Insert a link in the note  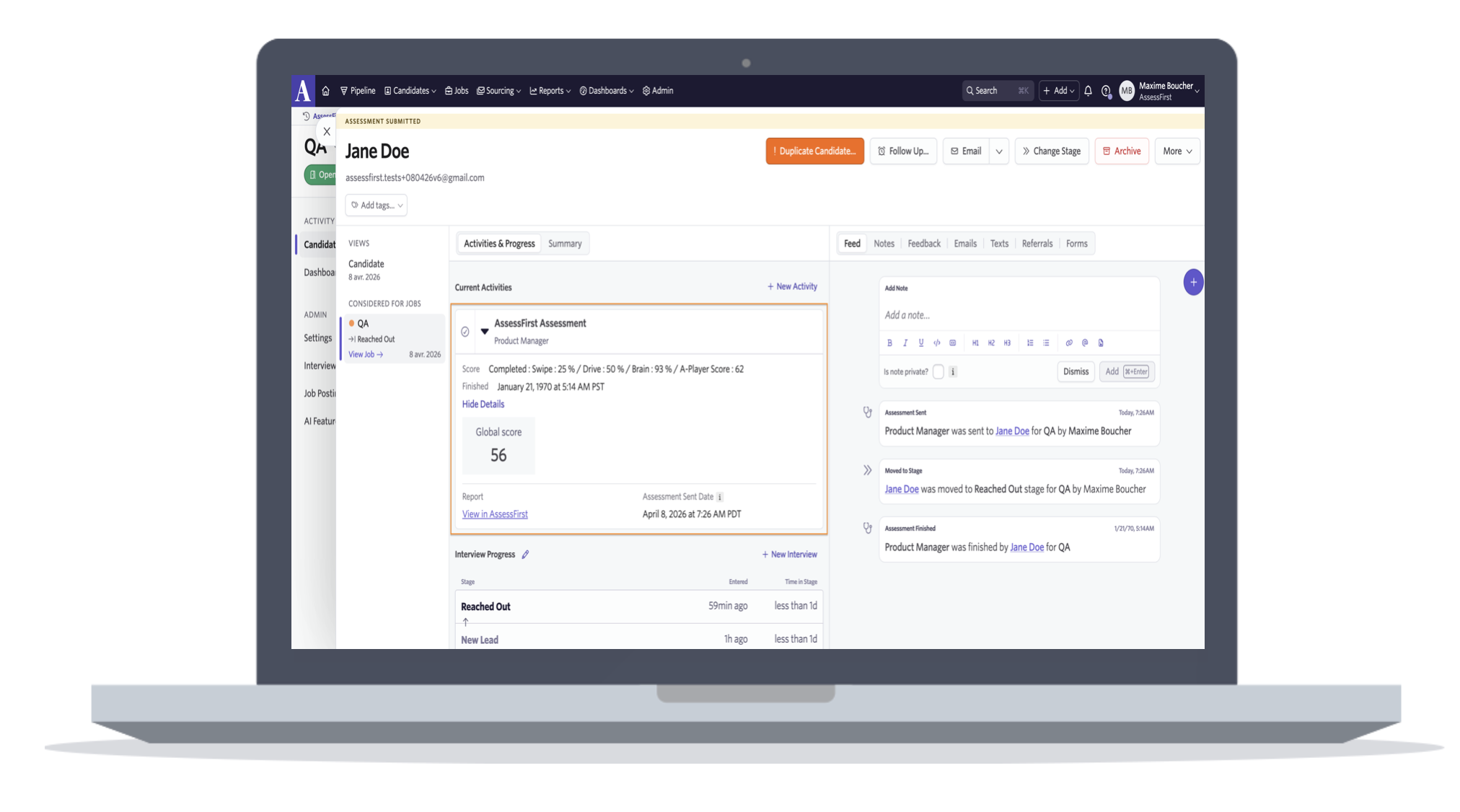[1069, 343]
